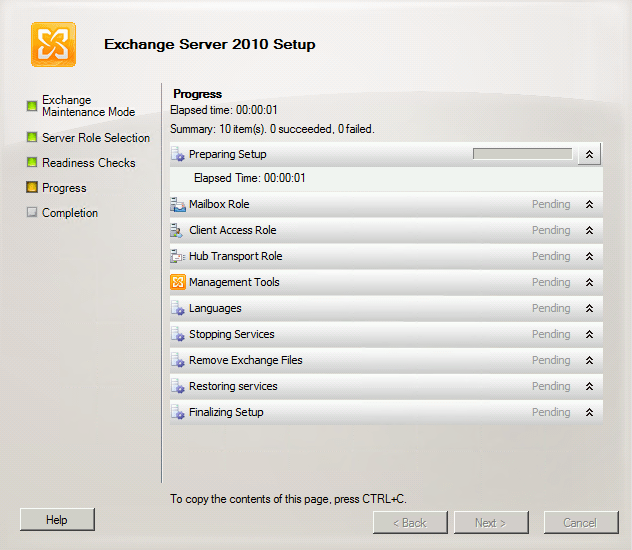The height and width of the screenshot is (550, 632).
Task: Click the CTRL+C copy hint text
Action: click(288, 499)
